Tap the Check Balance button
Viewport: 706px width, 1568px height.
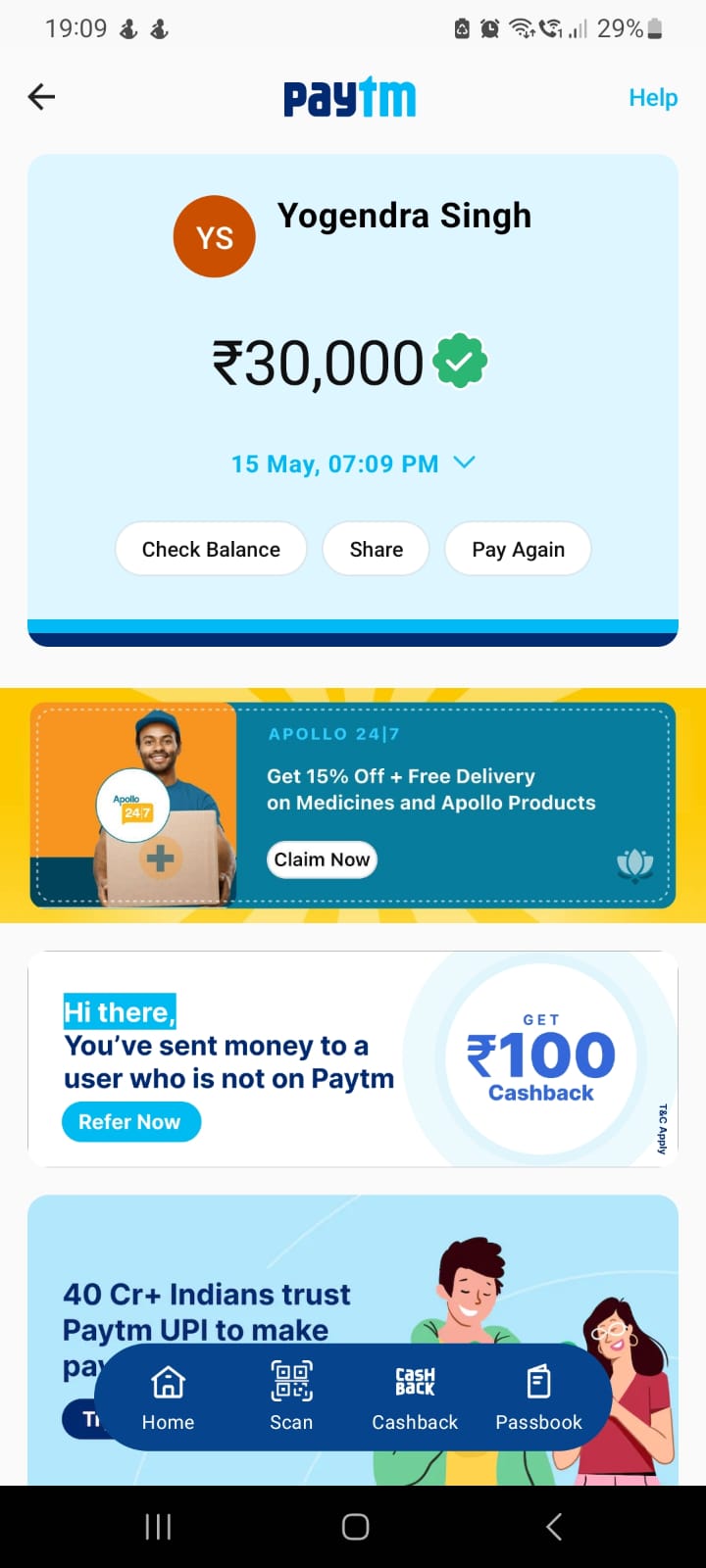[x=211, y=549]
